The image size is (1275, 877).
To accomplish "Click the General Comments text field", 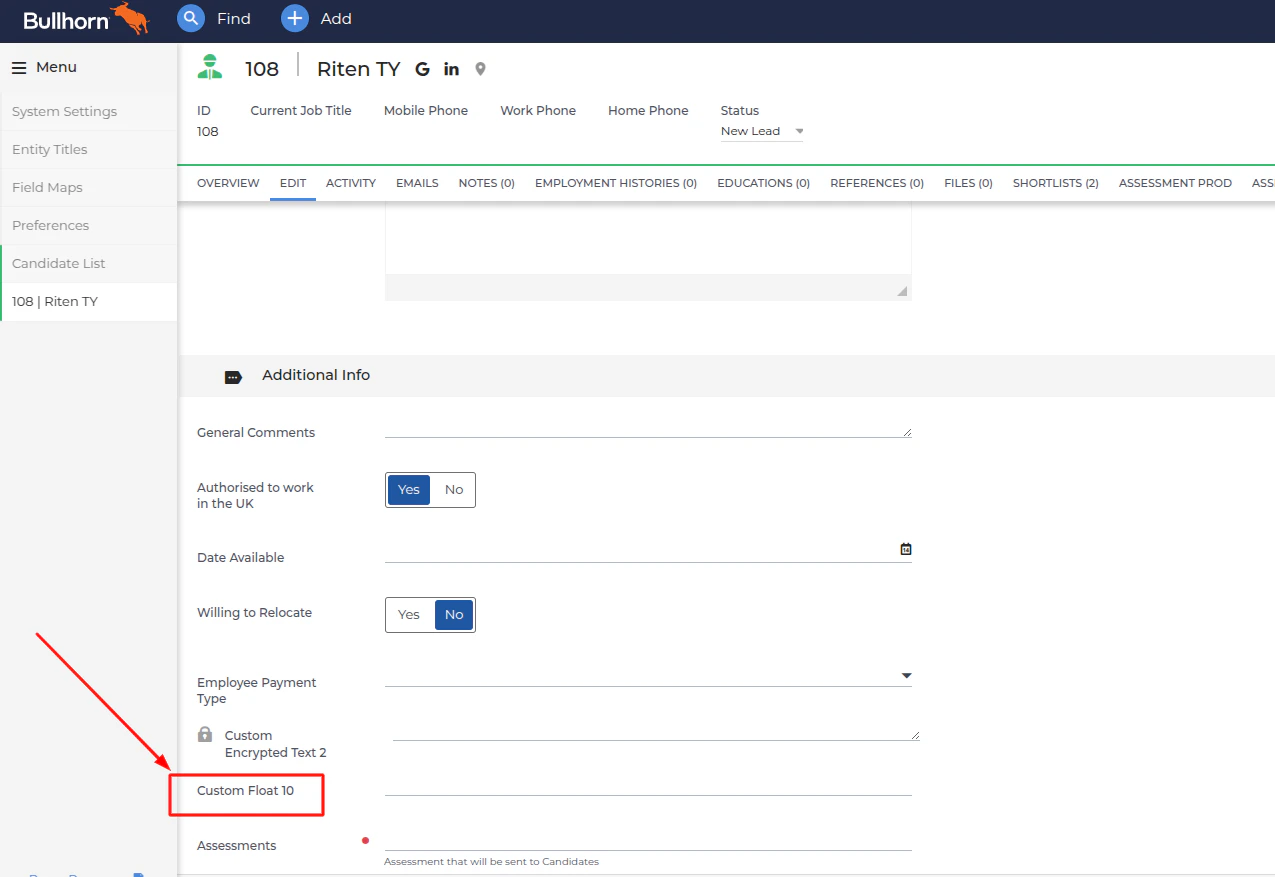I will point(647,428).
